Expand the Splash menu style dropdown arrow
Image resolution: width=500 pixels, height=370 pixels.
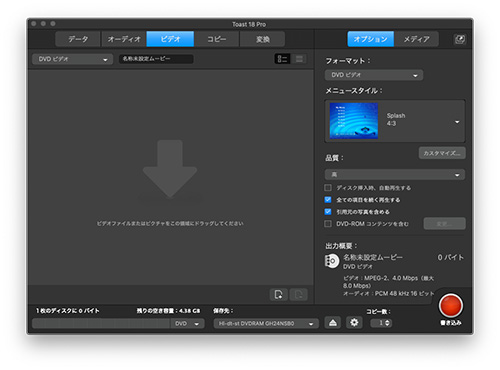point(457,122)
